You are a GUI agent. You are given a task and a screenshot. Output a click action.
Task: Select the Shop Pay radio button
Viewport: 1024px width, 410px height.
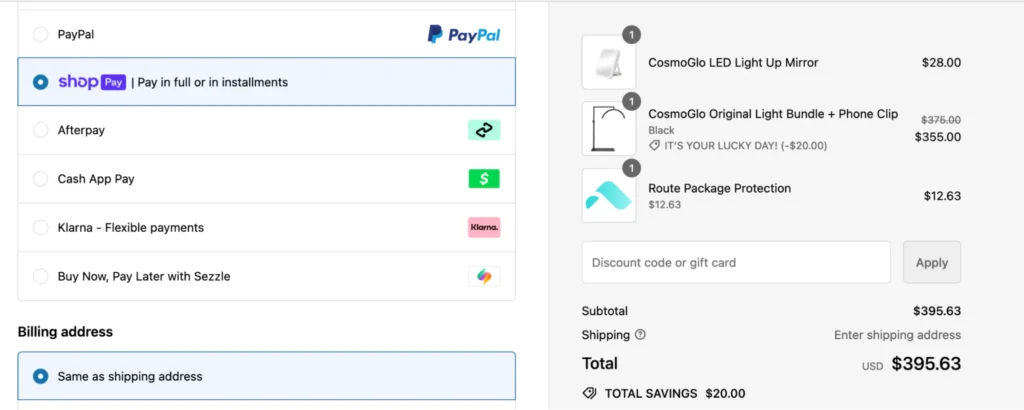[41, 82]
